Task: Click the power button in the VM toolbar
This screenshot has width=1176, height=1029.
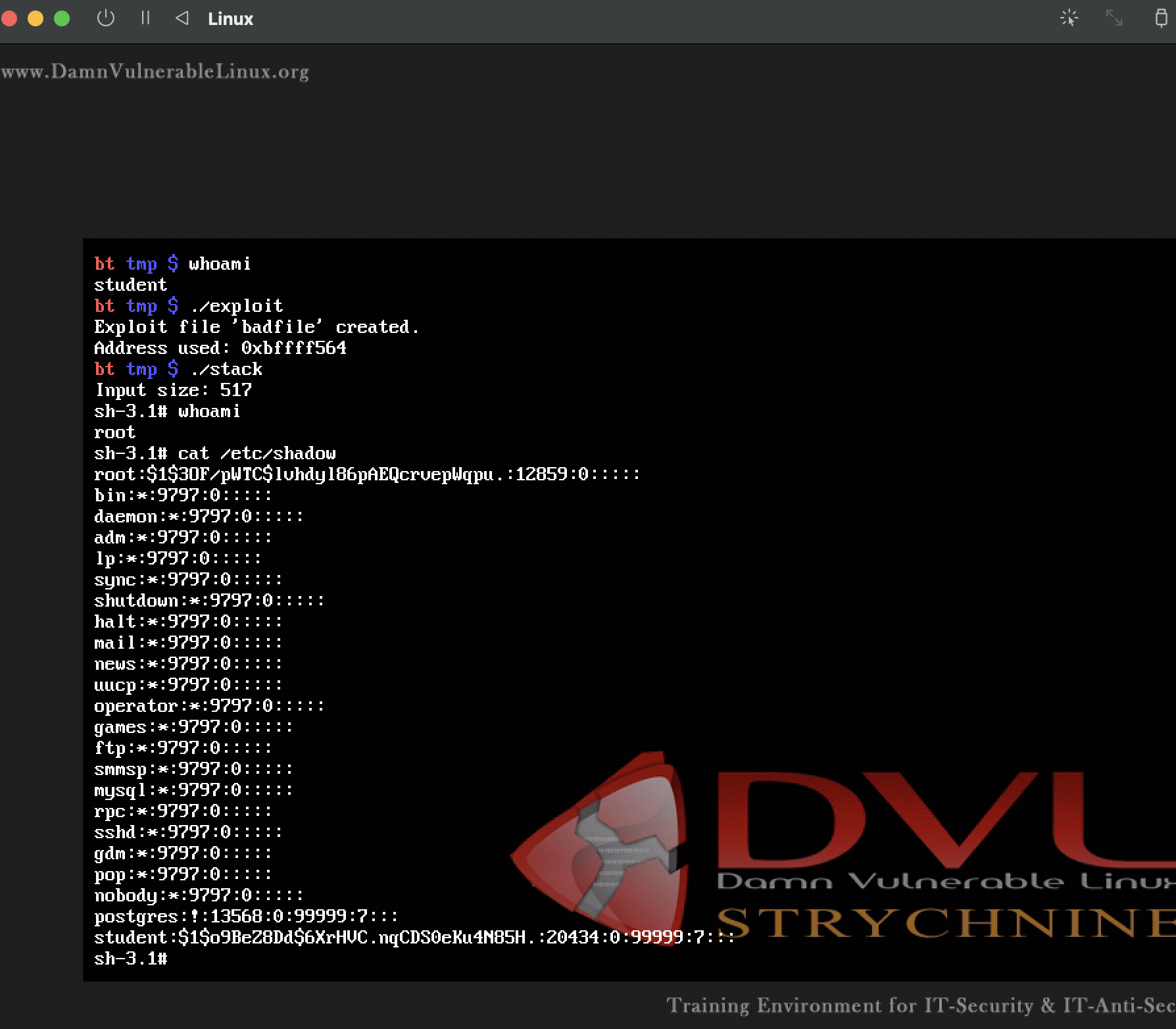Action: point(106,18)
